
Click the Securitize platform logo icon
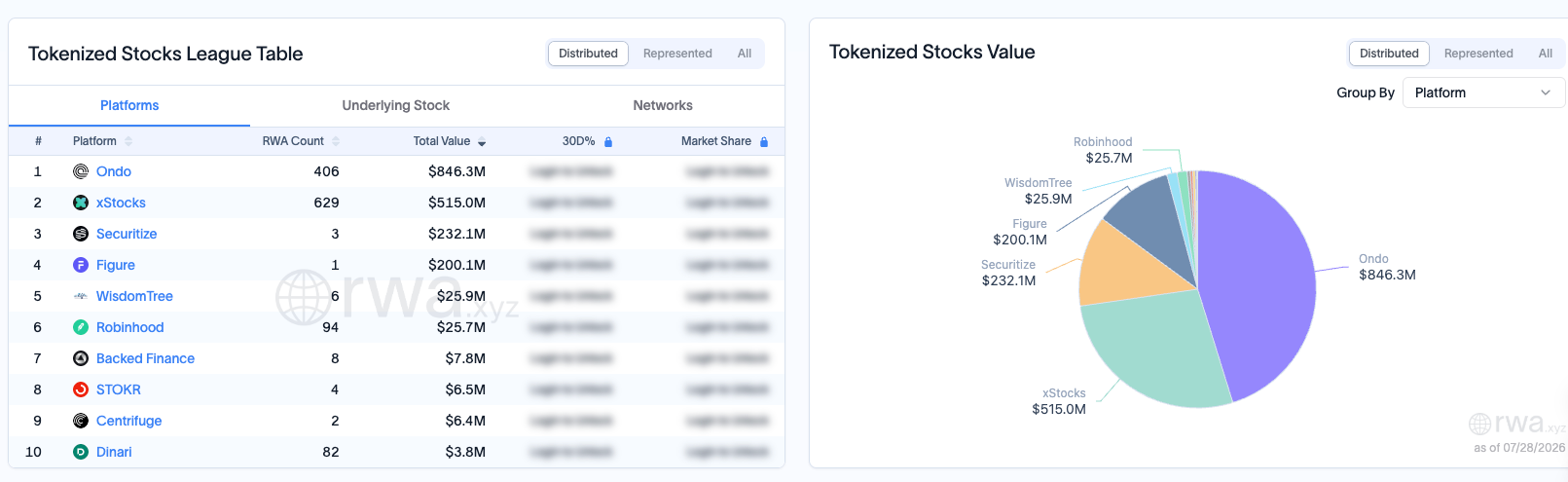coord(81,234)
